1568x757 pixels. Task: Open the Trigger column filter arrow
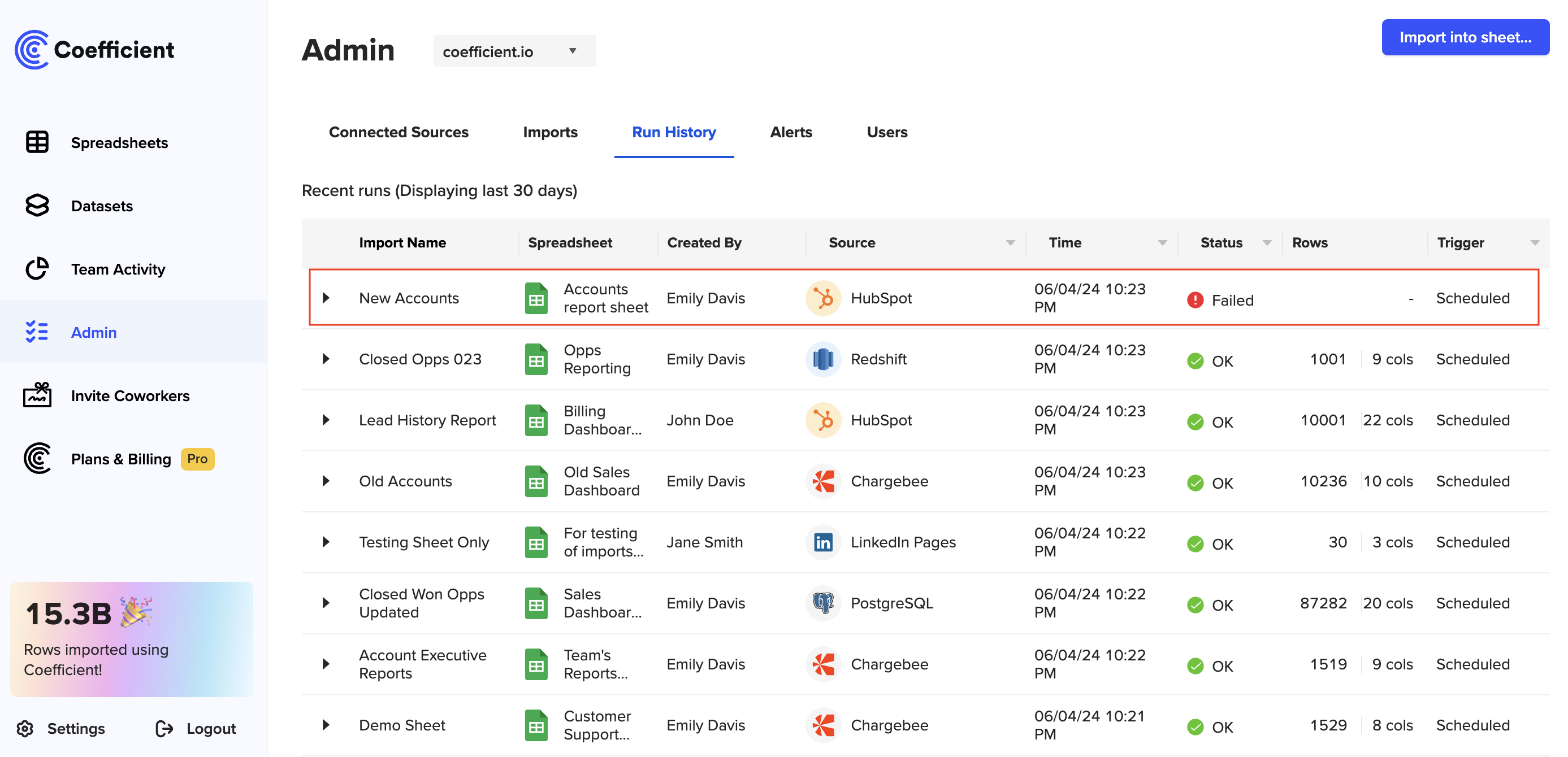(1535, 243)
